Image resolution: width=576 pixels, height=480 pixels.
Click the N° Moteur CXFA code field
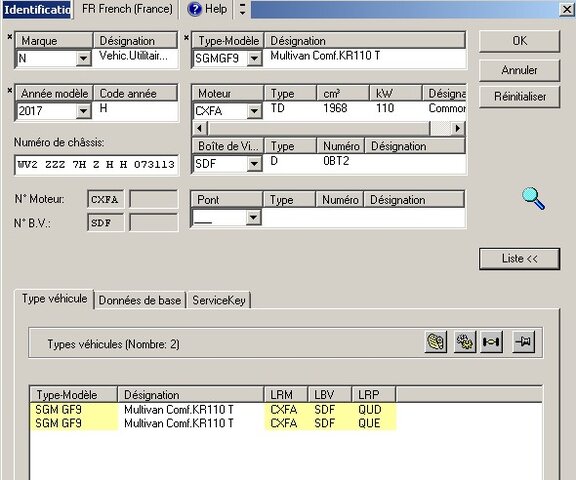(x=105, y=199)
